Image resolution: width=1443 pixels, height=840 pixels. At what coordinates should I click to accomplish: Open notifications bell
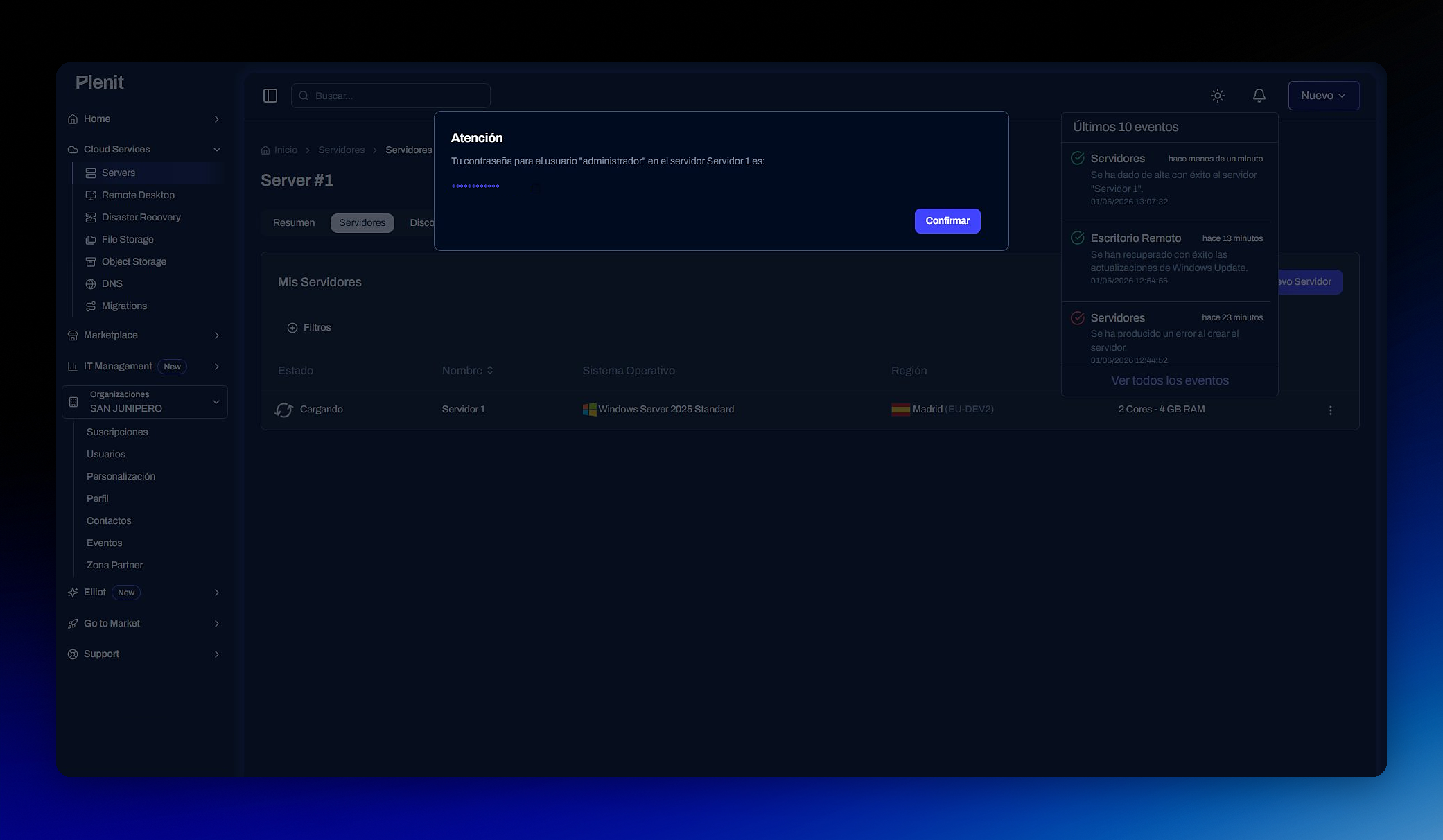pyautogui.click(x=1259, y=96)
